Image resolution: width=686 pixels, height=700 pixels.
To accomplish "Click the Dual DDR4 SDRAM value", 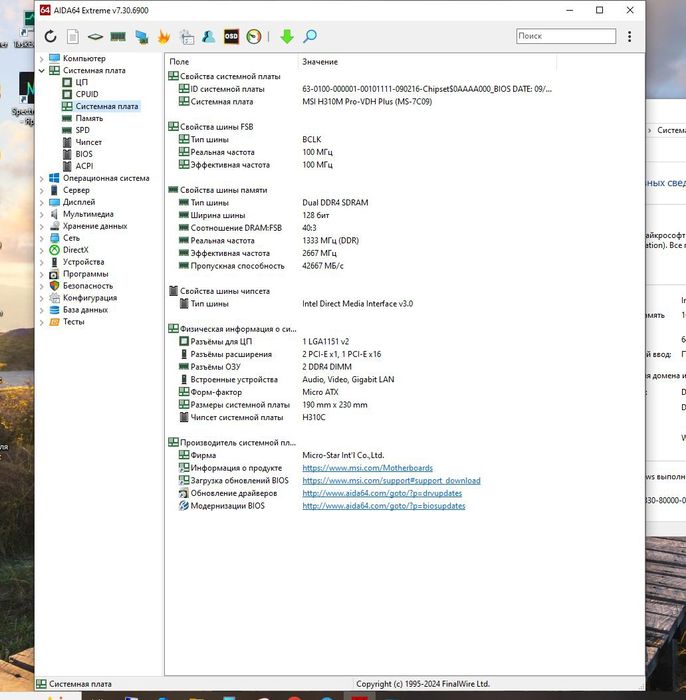I will pyautogui.click(x=335, y=203).
